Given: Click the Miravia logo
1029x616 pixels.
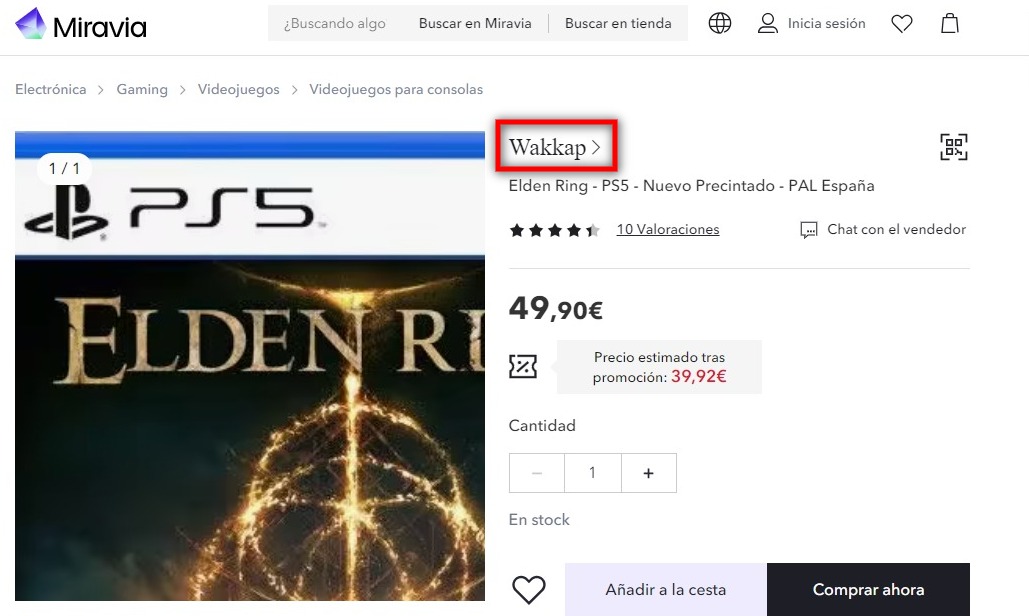Looking at the screenshot, I should [x=81, y=24].
